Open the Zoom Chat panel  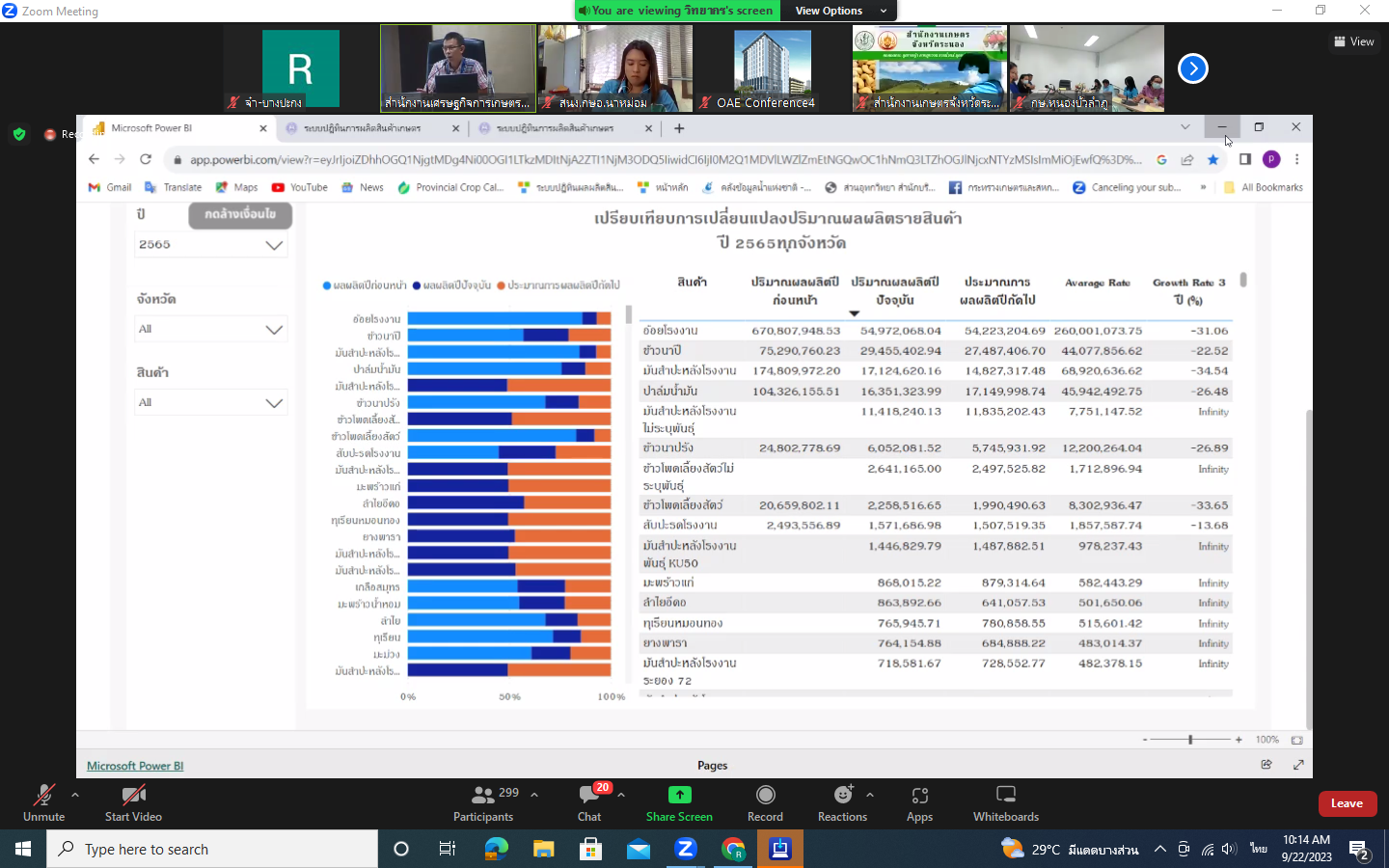[588, 796]
